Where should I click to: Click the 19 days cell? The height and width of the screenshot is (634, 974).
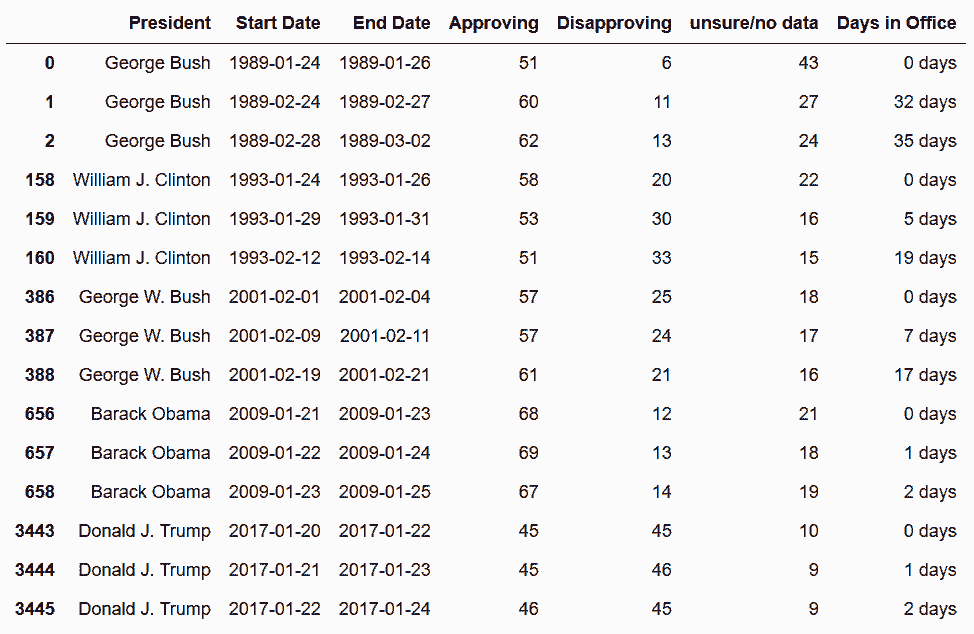(x=925, y=258)
